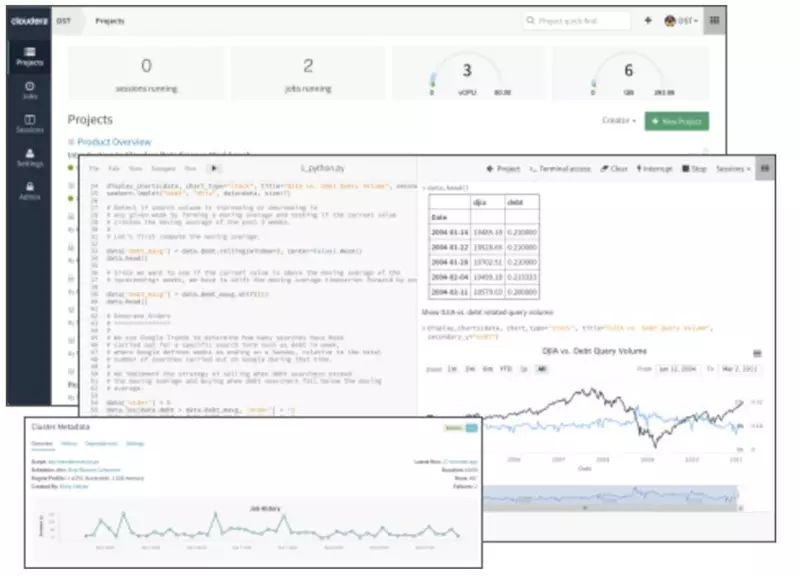
Task: Click the "Projects" page heading
Action: 90,119
